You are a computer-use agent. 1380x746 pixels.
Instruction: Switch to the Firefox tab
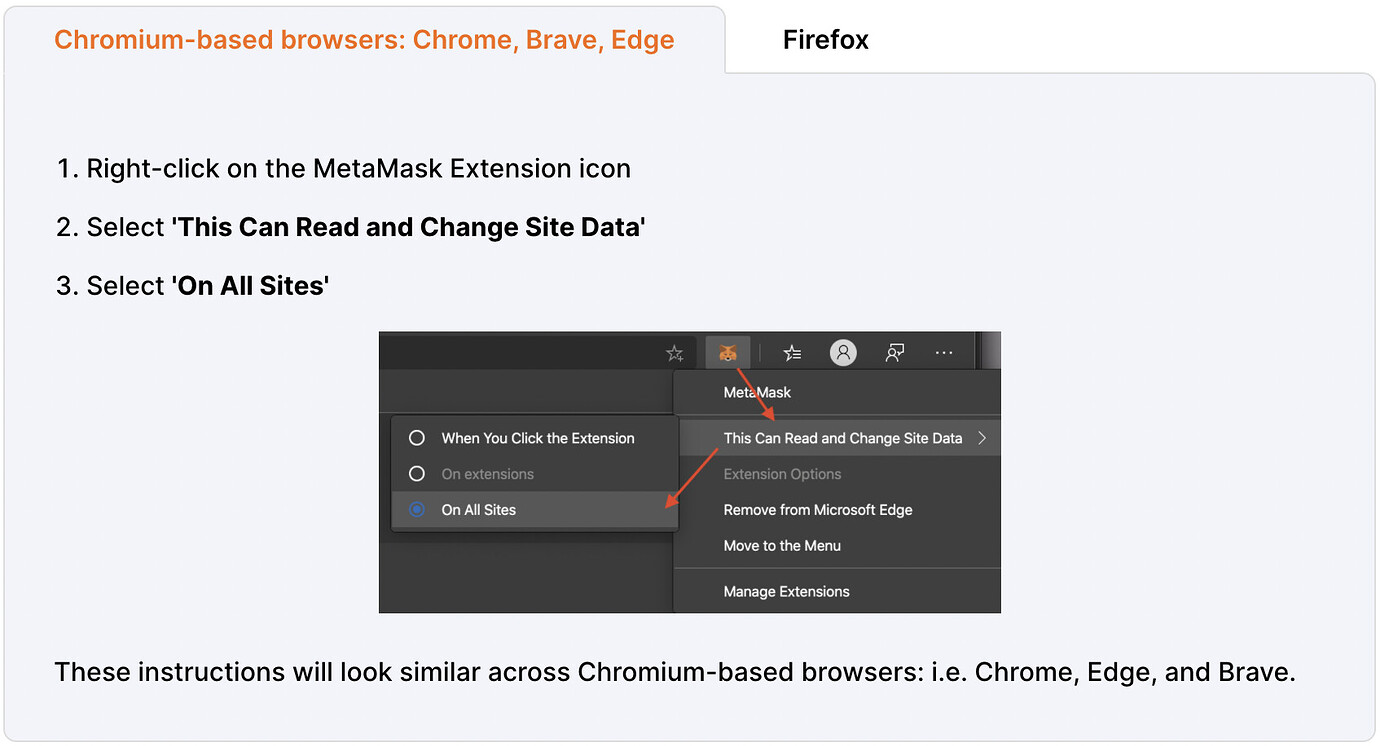tap(825, 40)
